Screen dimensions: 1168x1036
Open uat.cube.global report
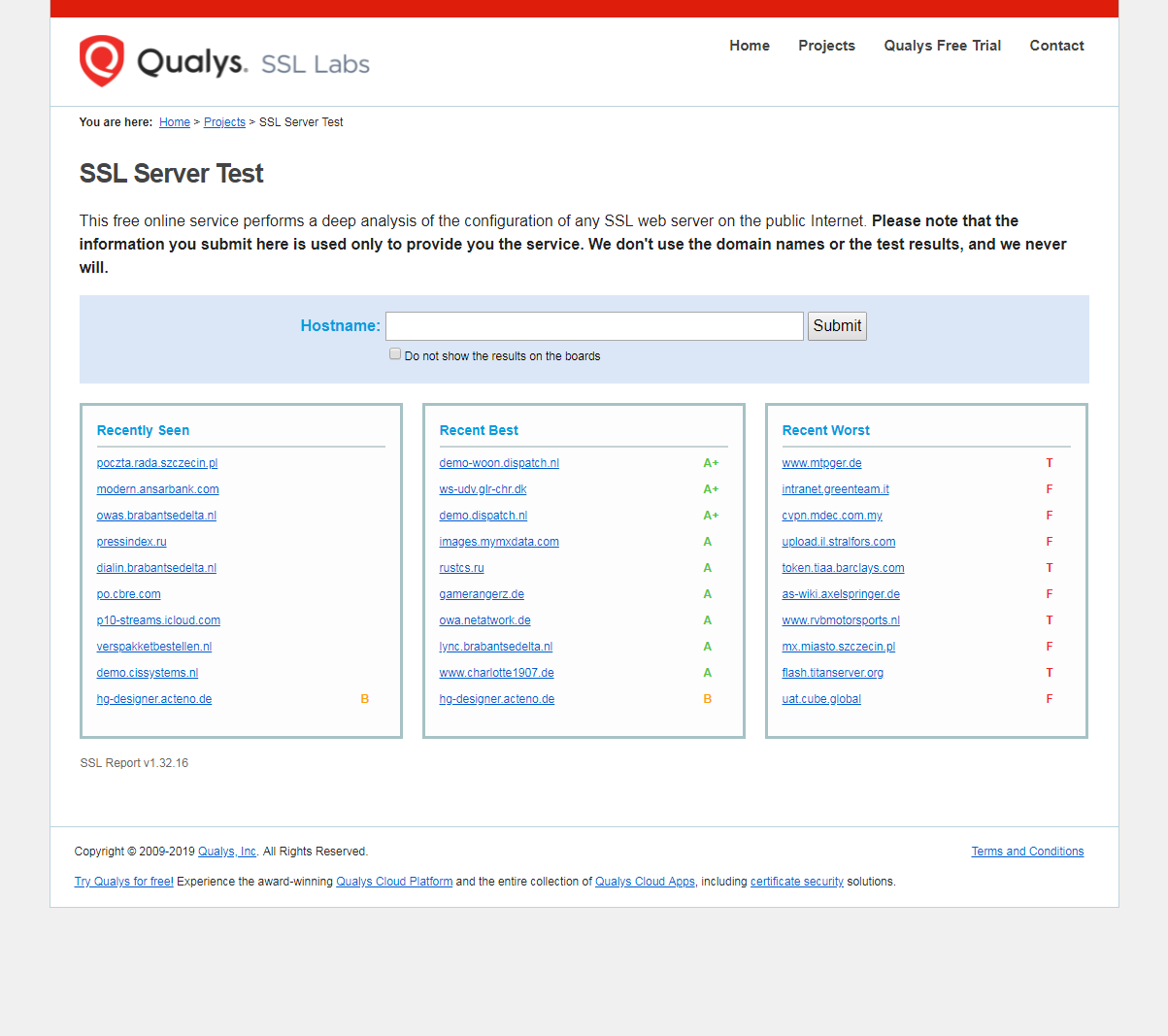point(821,699)
